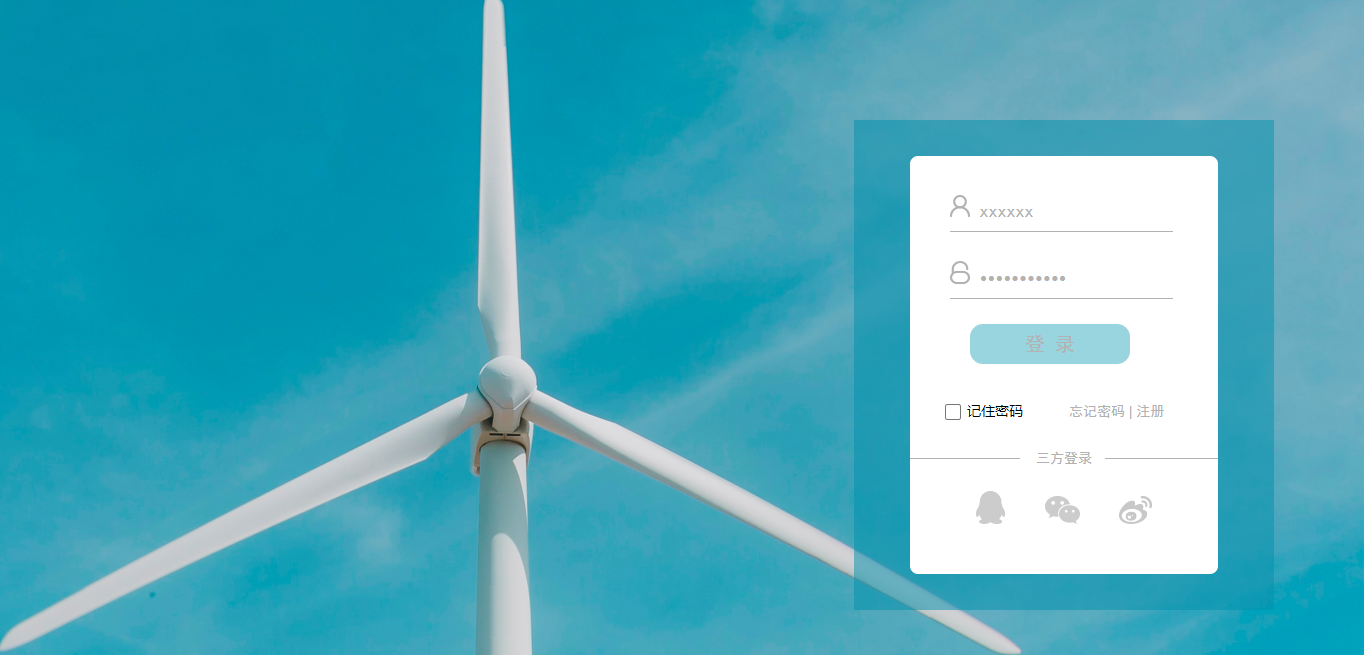Go to the 注册 link
Image resolution: width=1364 pixels, height=655 pixels.
point(1150,412)
